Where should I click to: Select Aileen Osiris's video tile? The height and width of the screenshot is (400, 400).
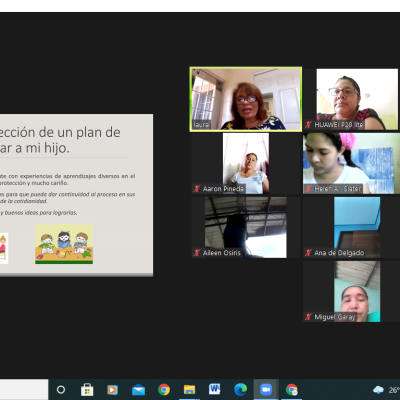pyautogui.click(x=246, y=227)
